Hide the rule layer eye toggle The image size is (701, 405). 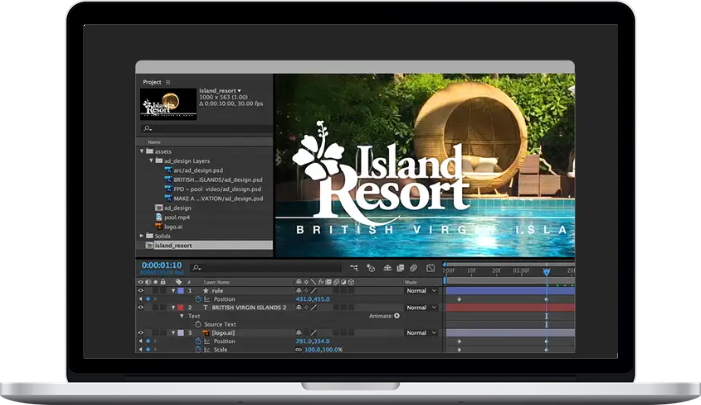pyautogui.click(x=140, y=291)
